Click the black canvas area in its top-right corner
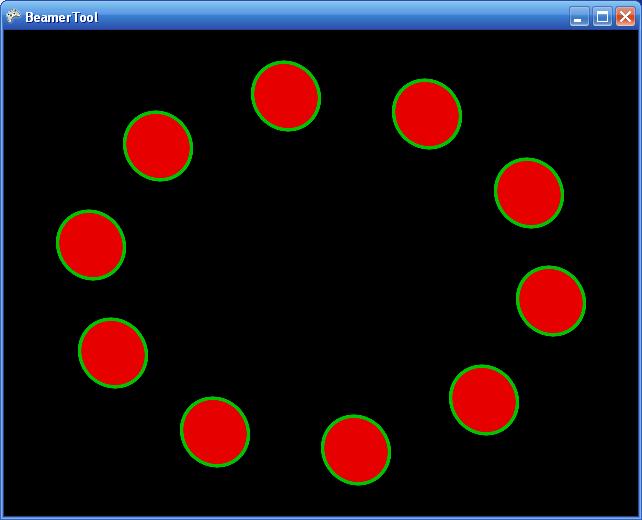Viewport: 642px width, 520px height. (622, 46)
